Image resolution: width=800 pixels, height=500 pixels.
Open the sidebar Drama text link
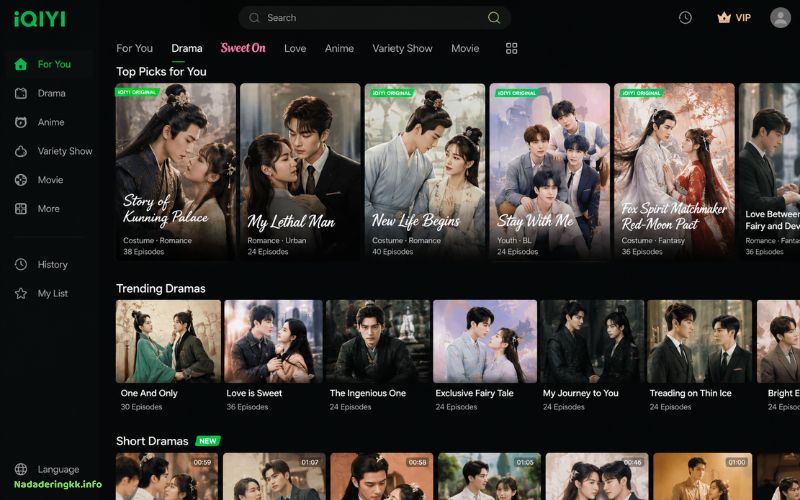pos(52,93)
